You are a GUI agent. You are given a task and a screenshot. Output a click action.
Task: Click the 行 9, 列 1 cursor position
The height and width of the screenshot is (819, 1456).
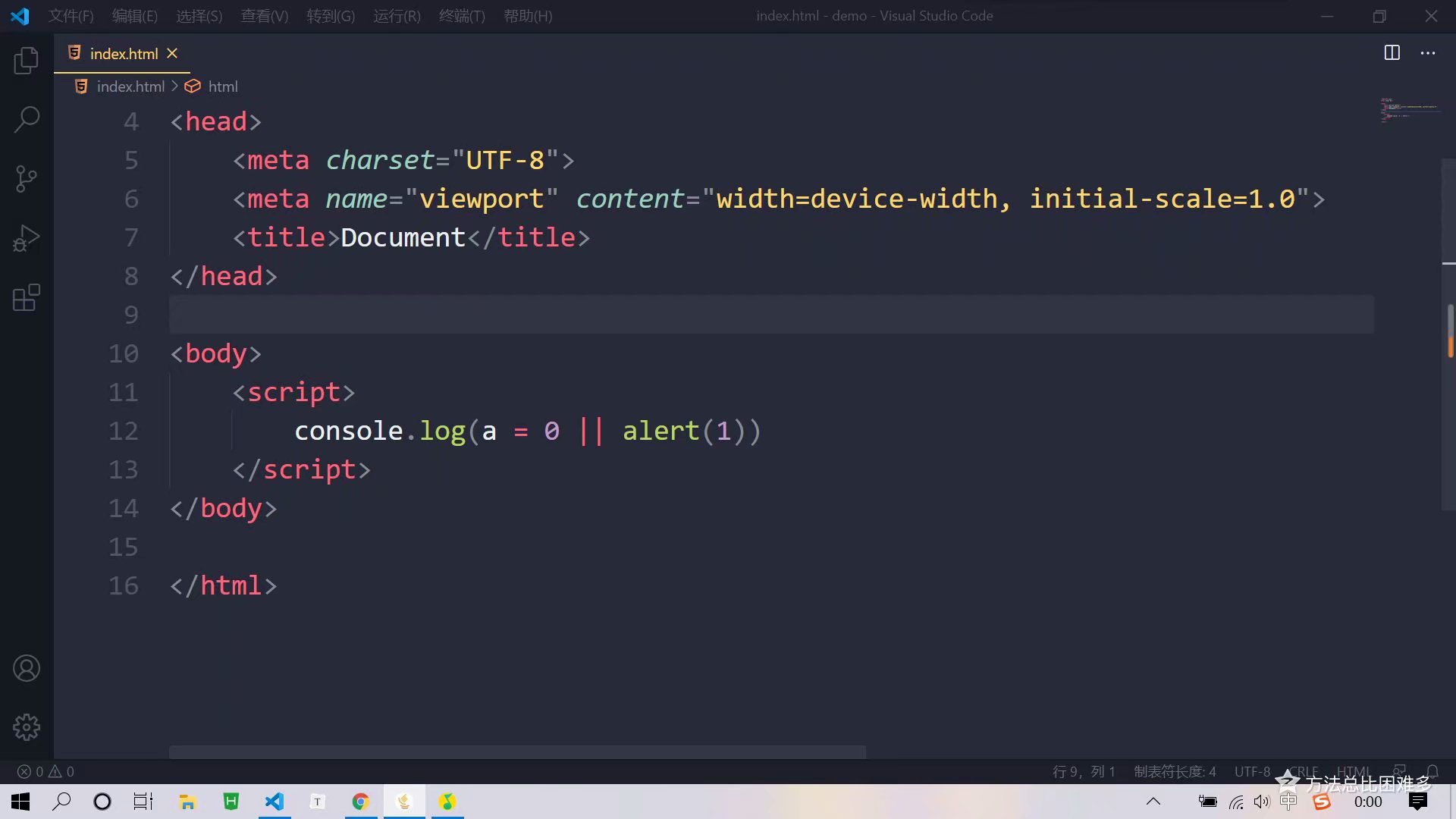[x=1084, y=771]
